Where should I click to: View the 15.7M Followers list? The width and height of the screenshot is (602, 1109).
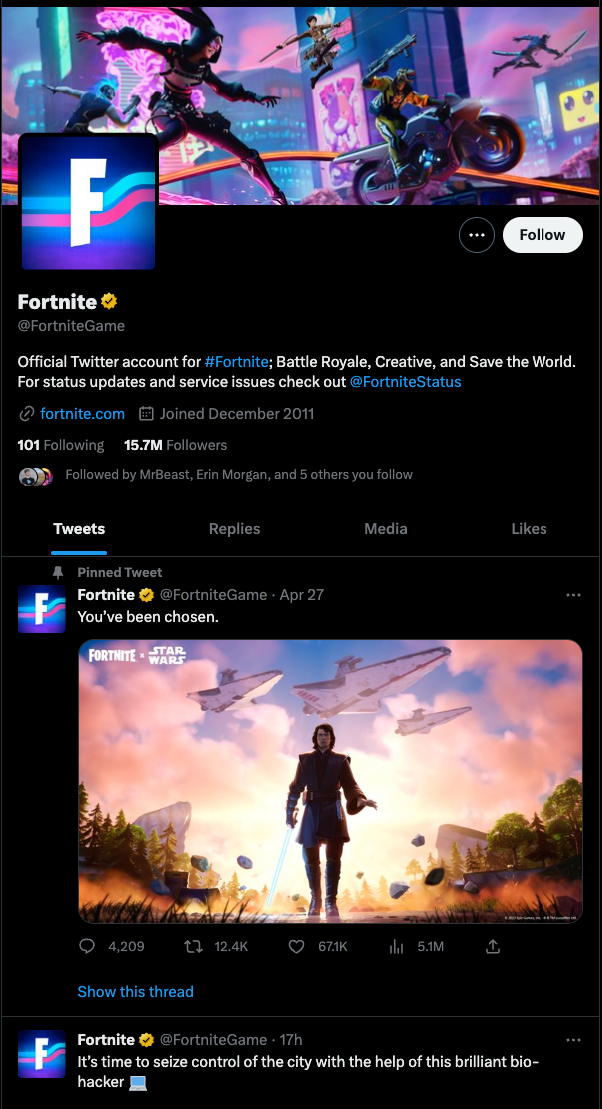pyautogui.click(x=175, y=445)
